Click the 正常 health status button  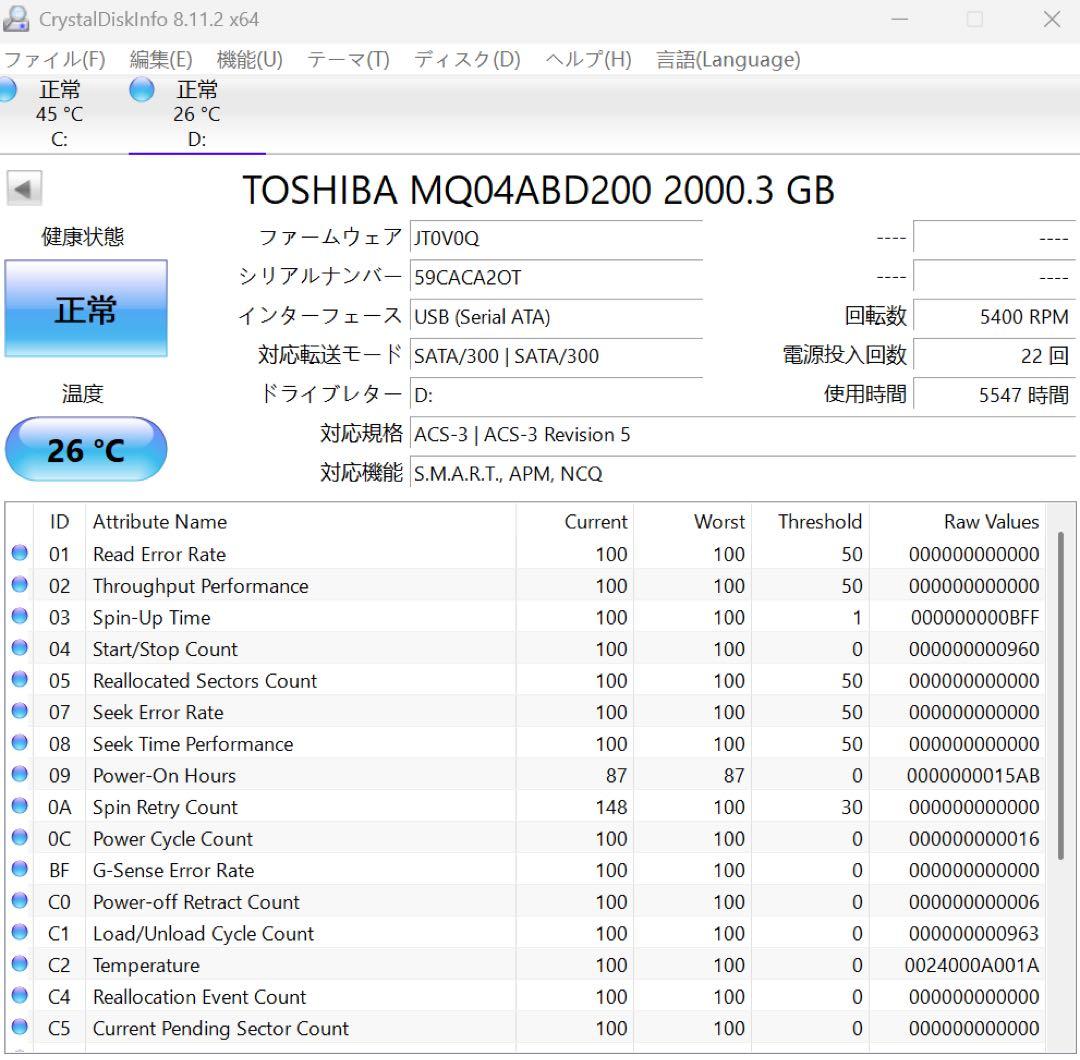point(86,309)
